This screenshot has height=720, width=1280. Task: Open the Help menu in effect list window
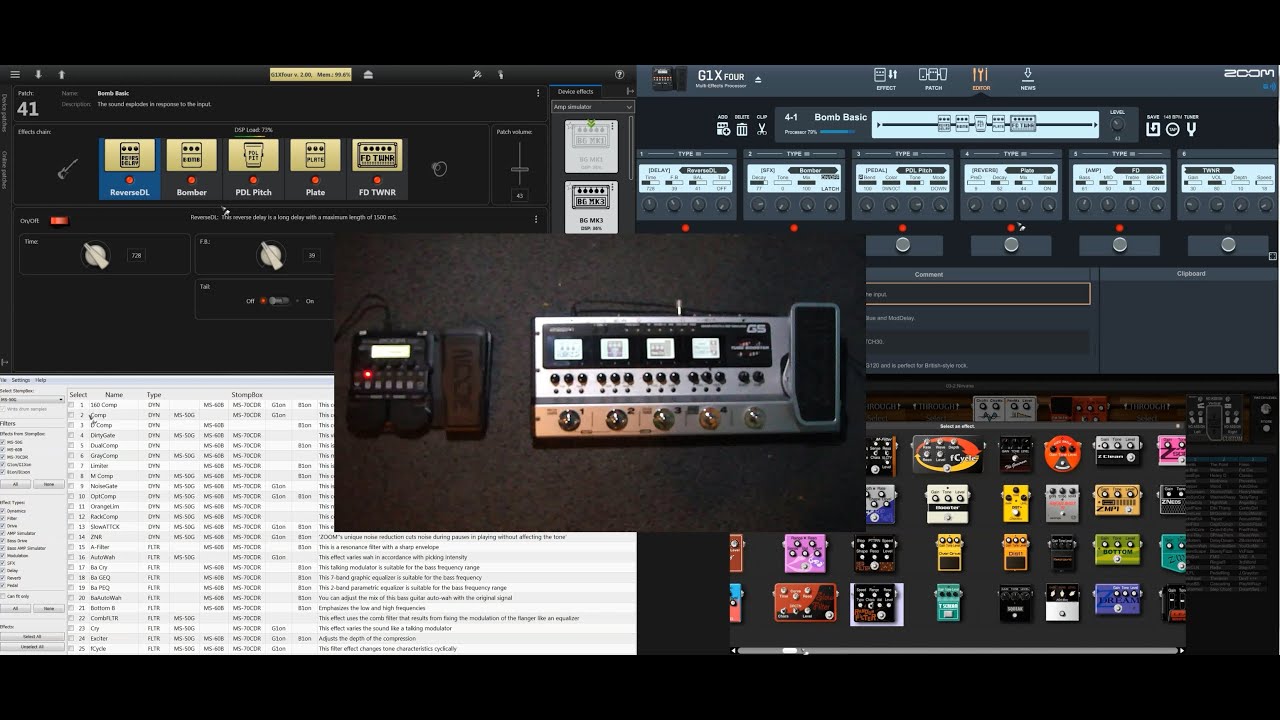tap(41, 380)
